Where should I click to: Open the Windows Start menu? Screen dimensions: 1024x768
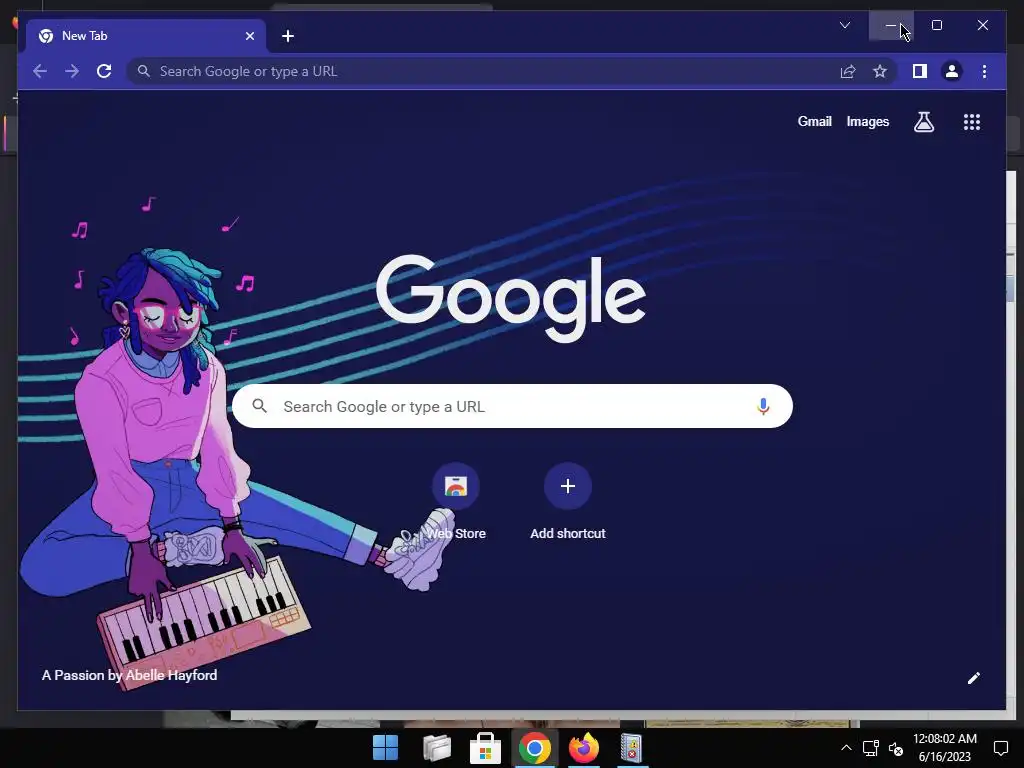[385, 748]
